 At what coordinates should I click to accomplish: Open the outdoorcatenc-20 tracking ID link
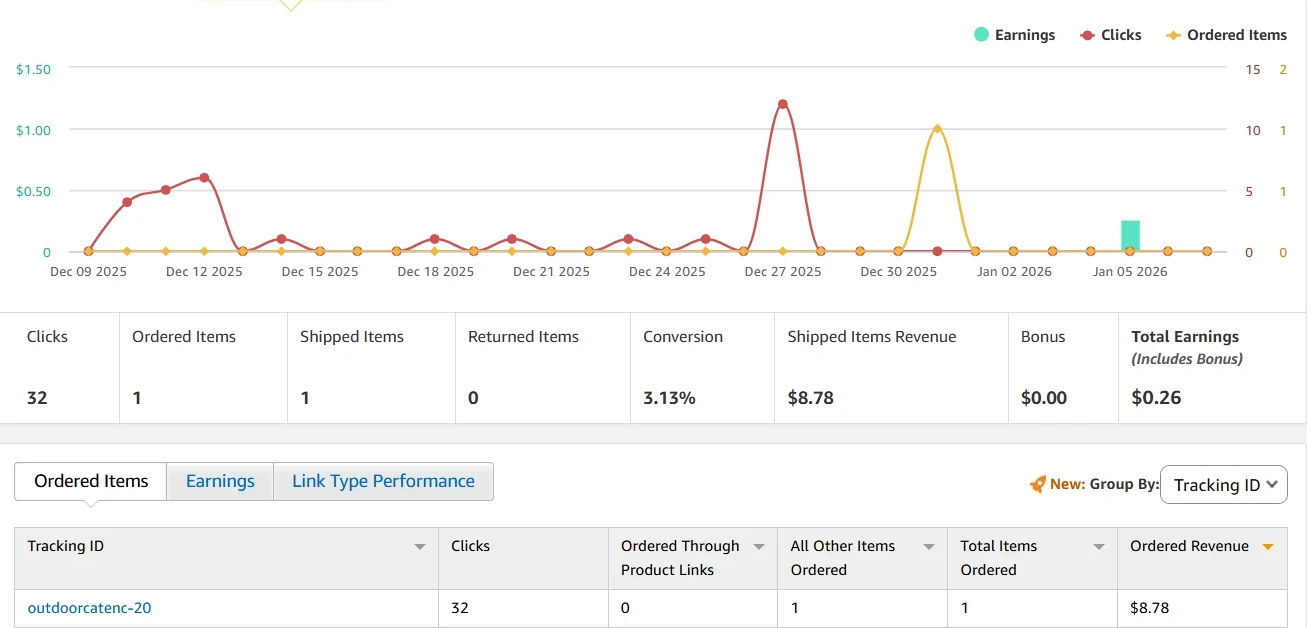pyautogui.click(x=89, y=607)
